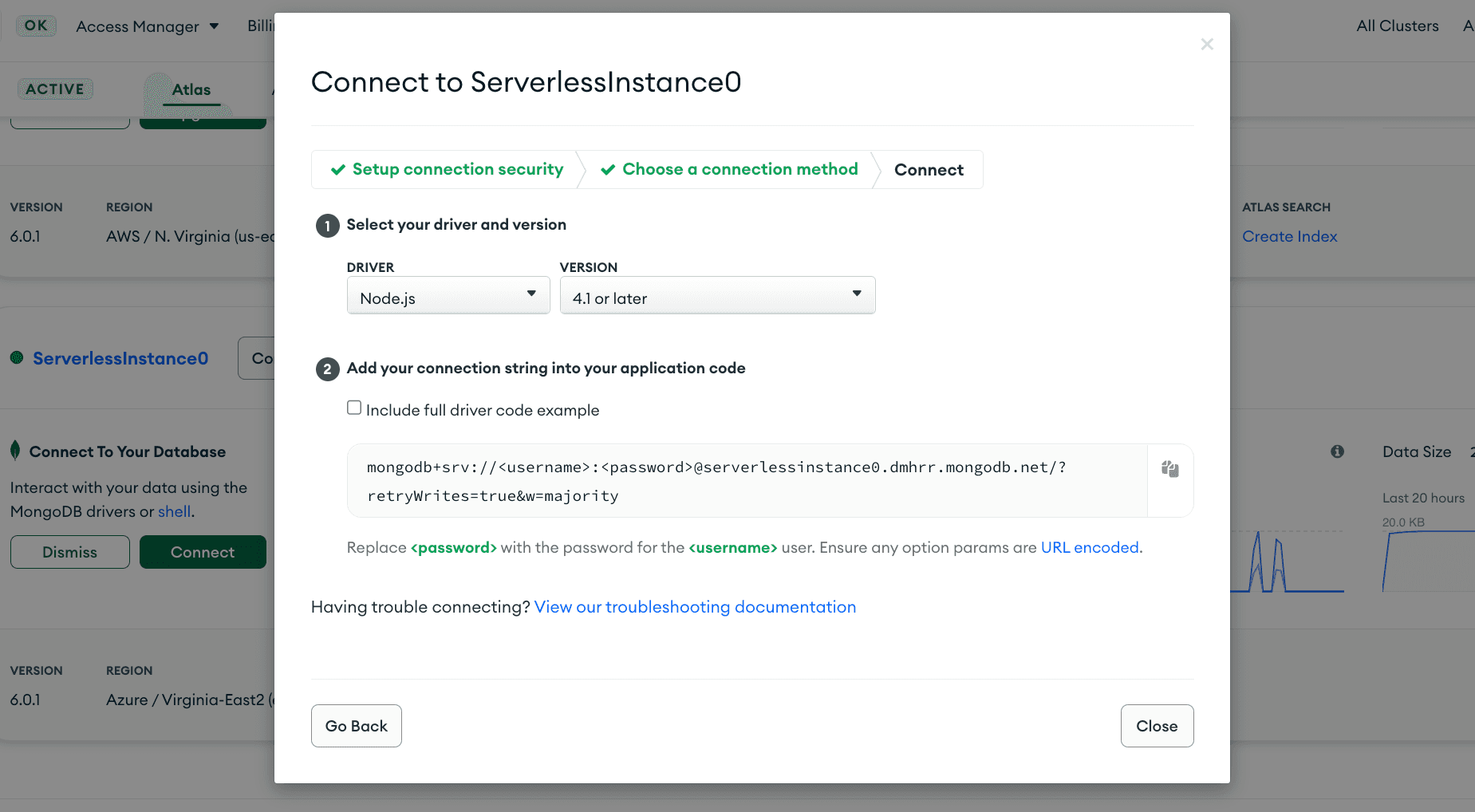Expand the 4.1 or later version dropdown

tap(716, 296)
